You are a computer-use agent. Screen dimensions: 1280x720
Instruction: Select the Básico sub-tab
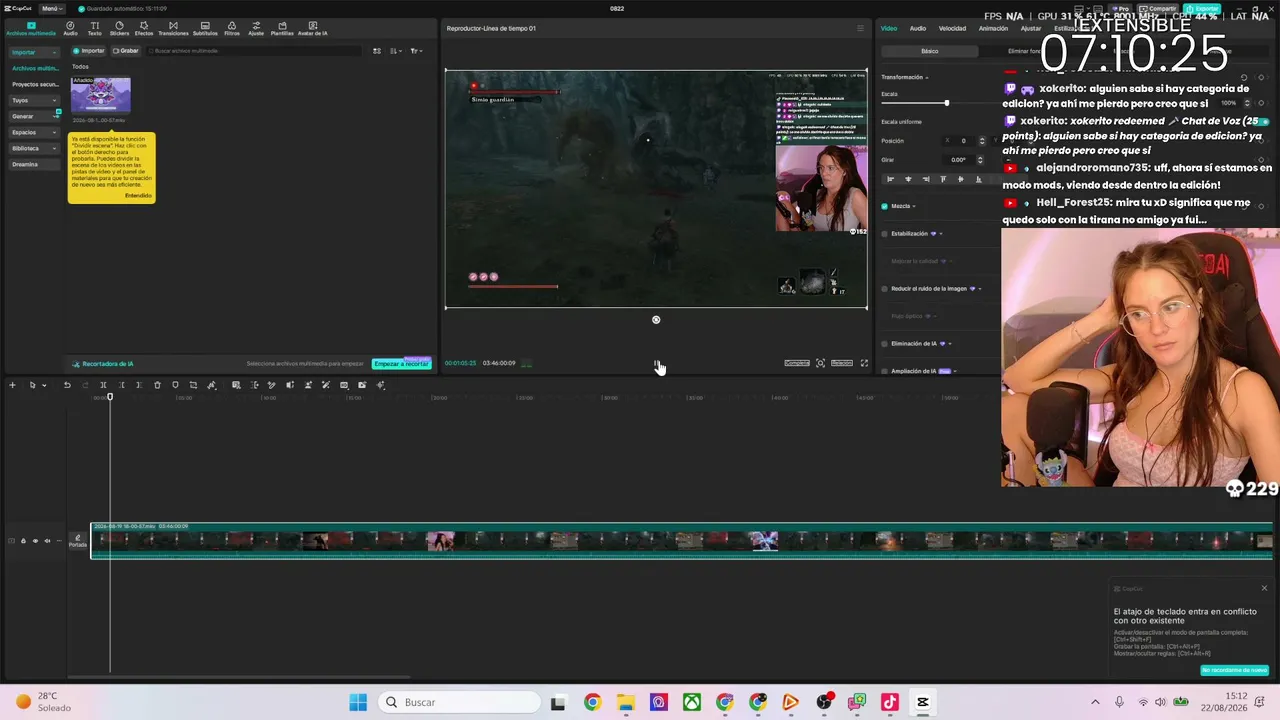pyautogui.click(x=930, y=51)
